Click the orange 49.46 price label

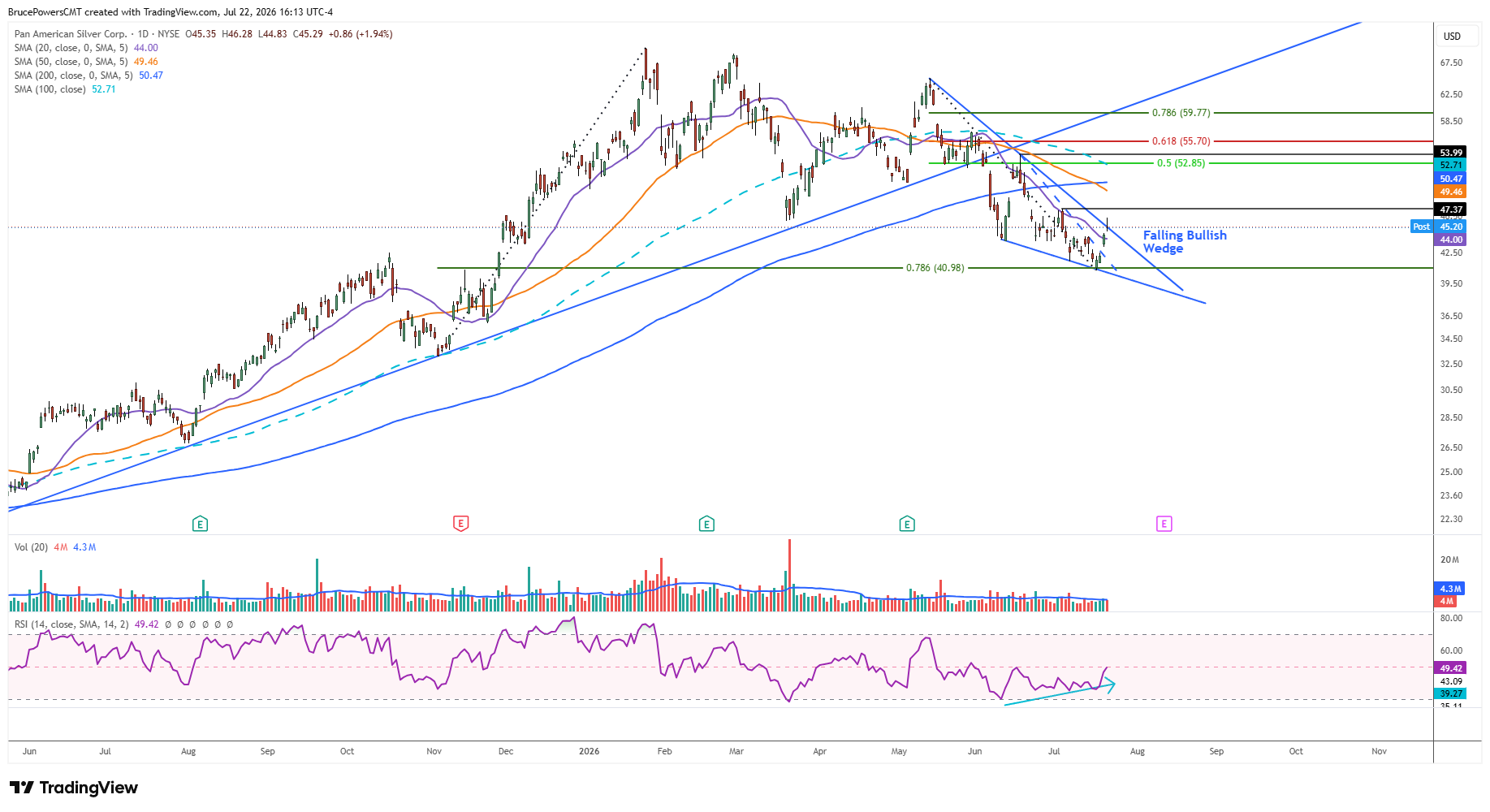point(1451,192)
